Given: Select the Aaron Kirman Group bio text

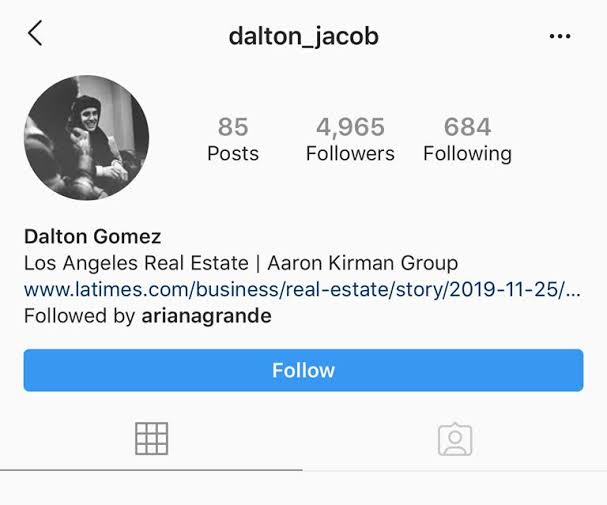Looking at the screenshot, I should [x=362, y=263].
